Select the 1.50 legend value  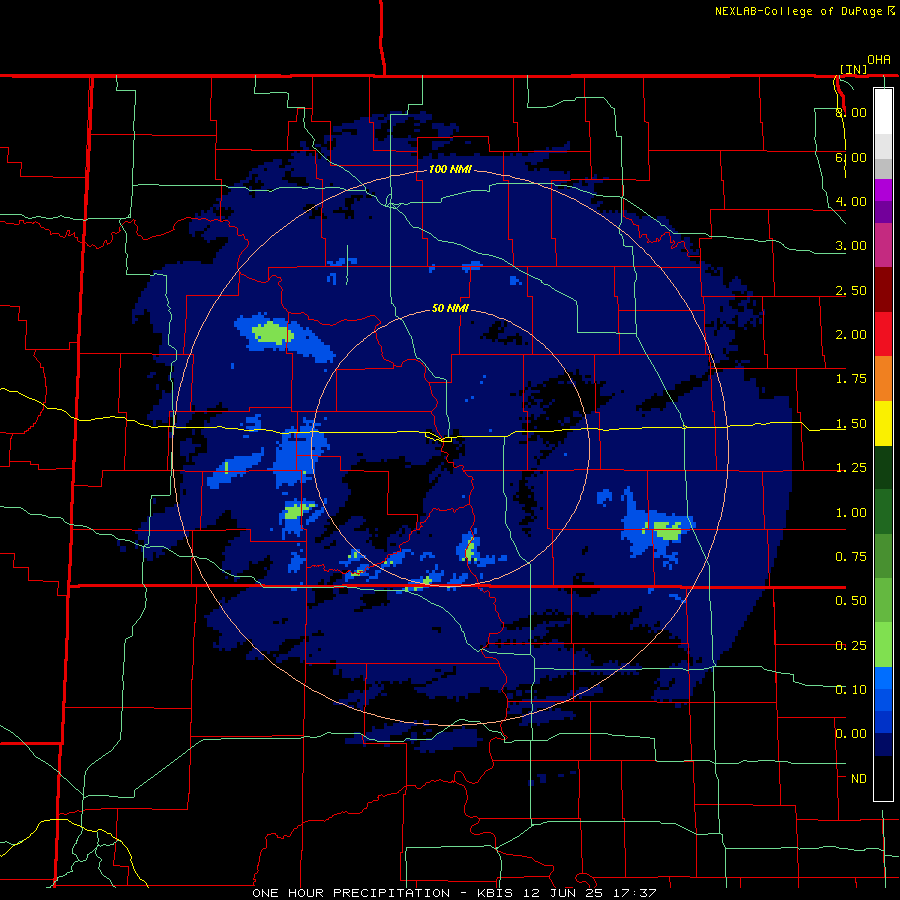pyautogui.click(x=851, y=424)
